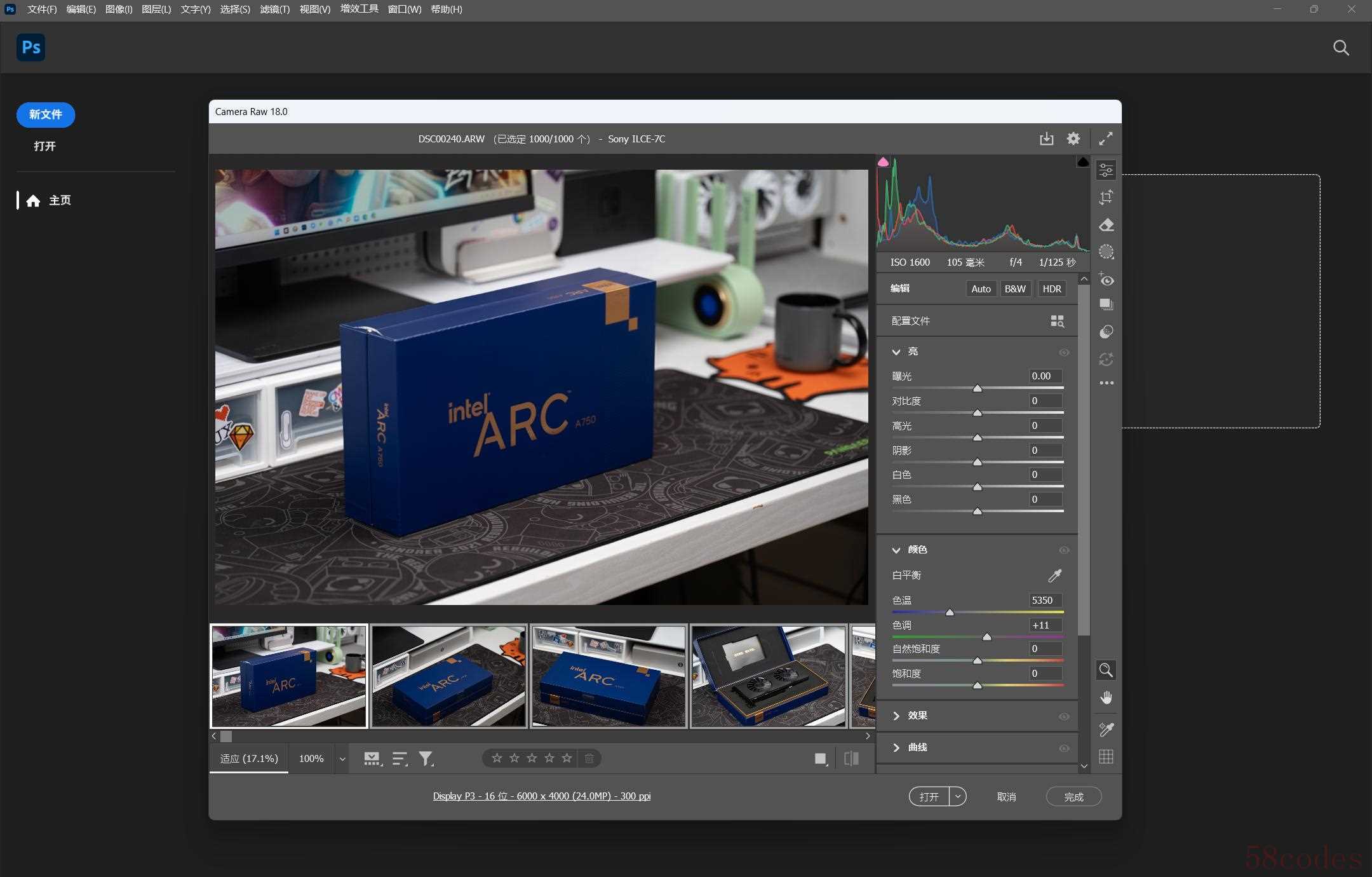The image size is (1372, 877).
Task: Open the Masking tool
Action: (1106, 252)
